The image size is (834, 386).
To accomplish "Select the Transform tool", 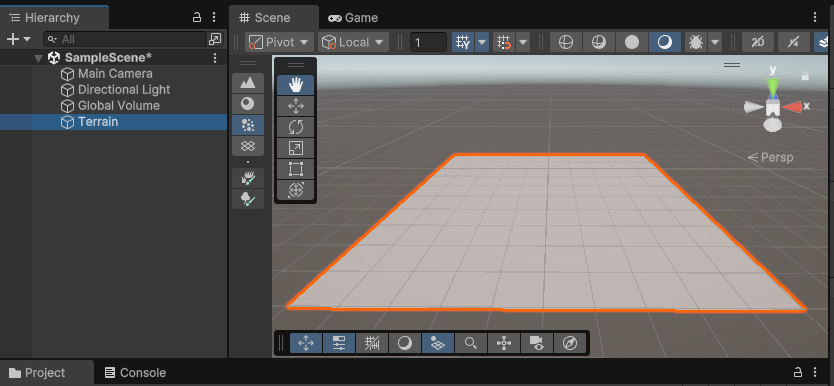I will (x=296, y=190).
